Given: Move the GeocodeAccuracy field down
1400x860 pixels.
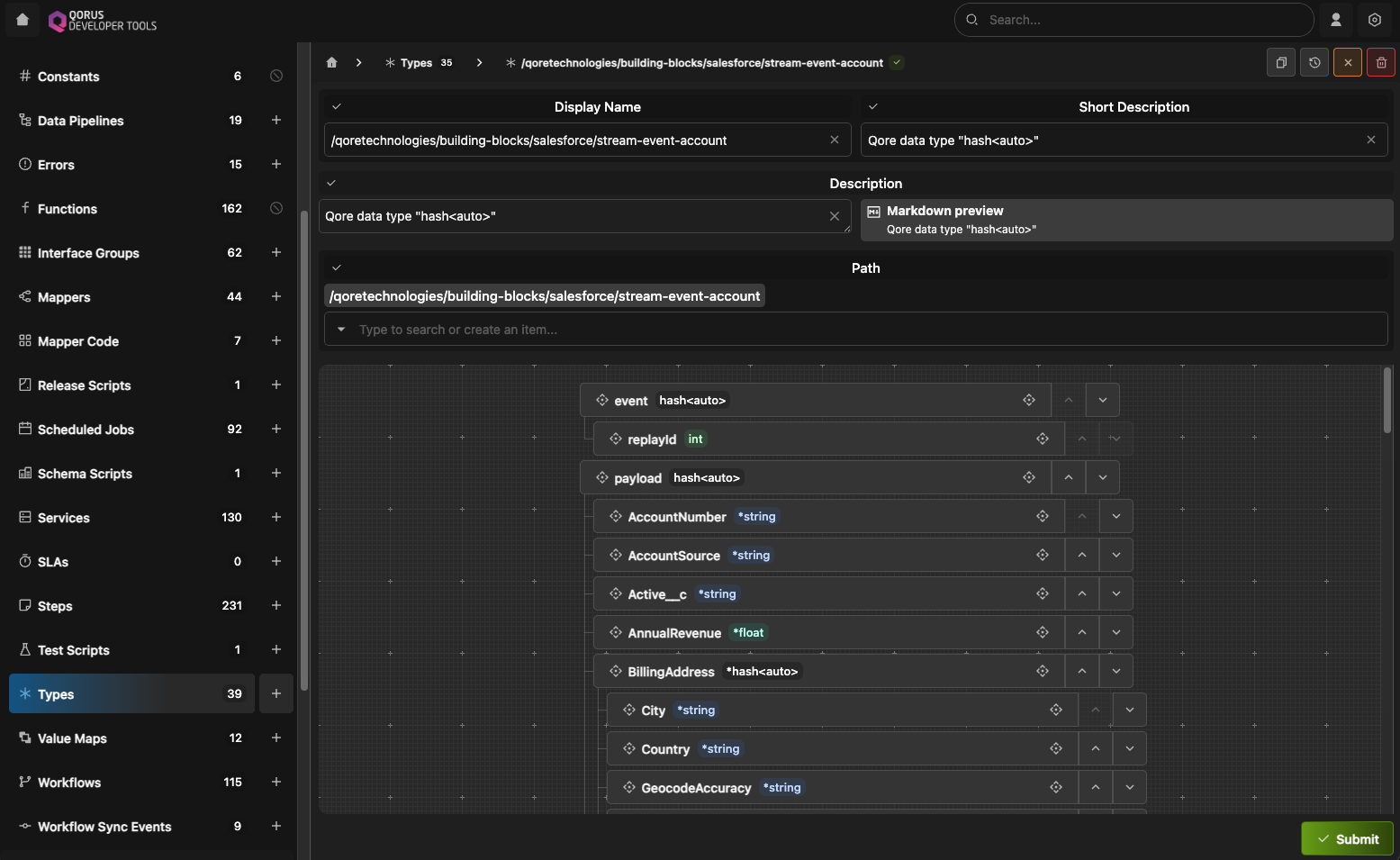Looking at the screenshot, I should click(x=1130, y=787).
